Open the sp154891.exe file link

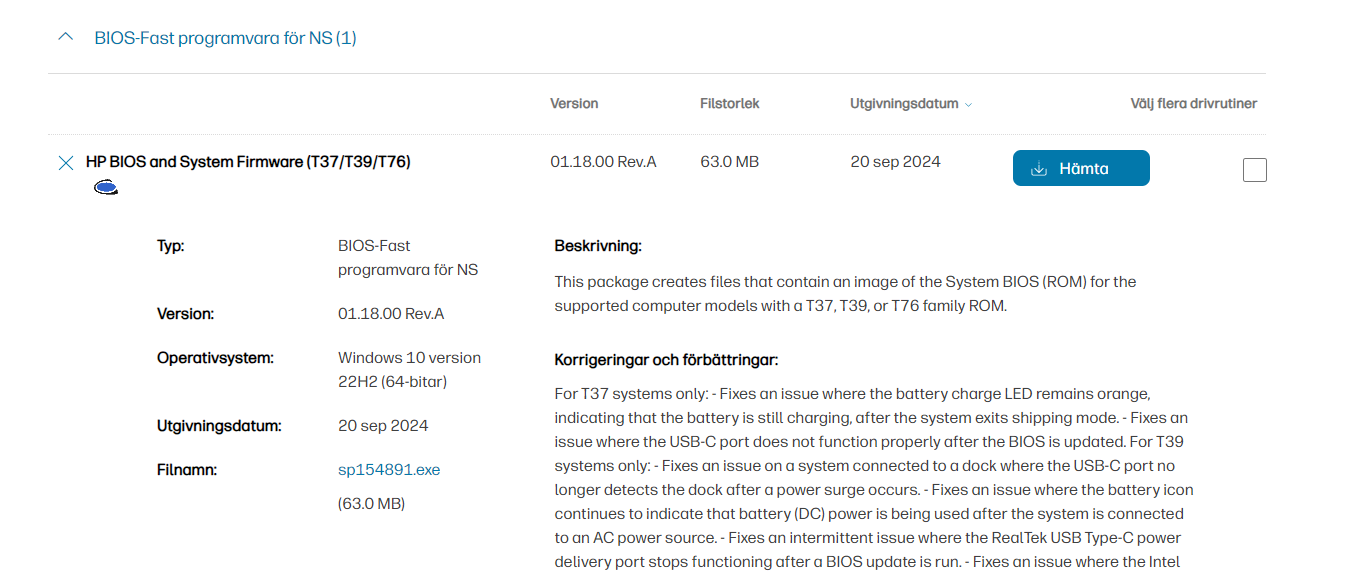[x=389, y=470]
